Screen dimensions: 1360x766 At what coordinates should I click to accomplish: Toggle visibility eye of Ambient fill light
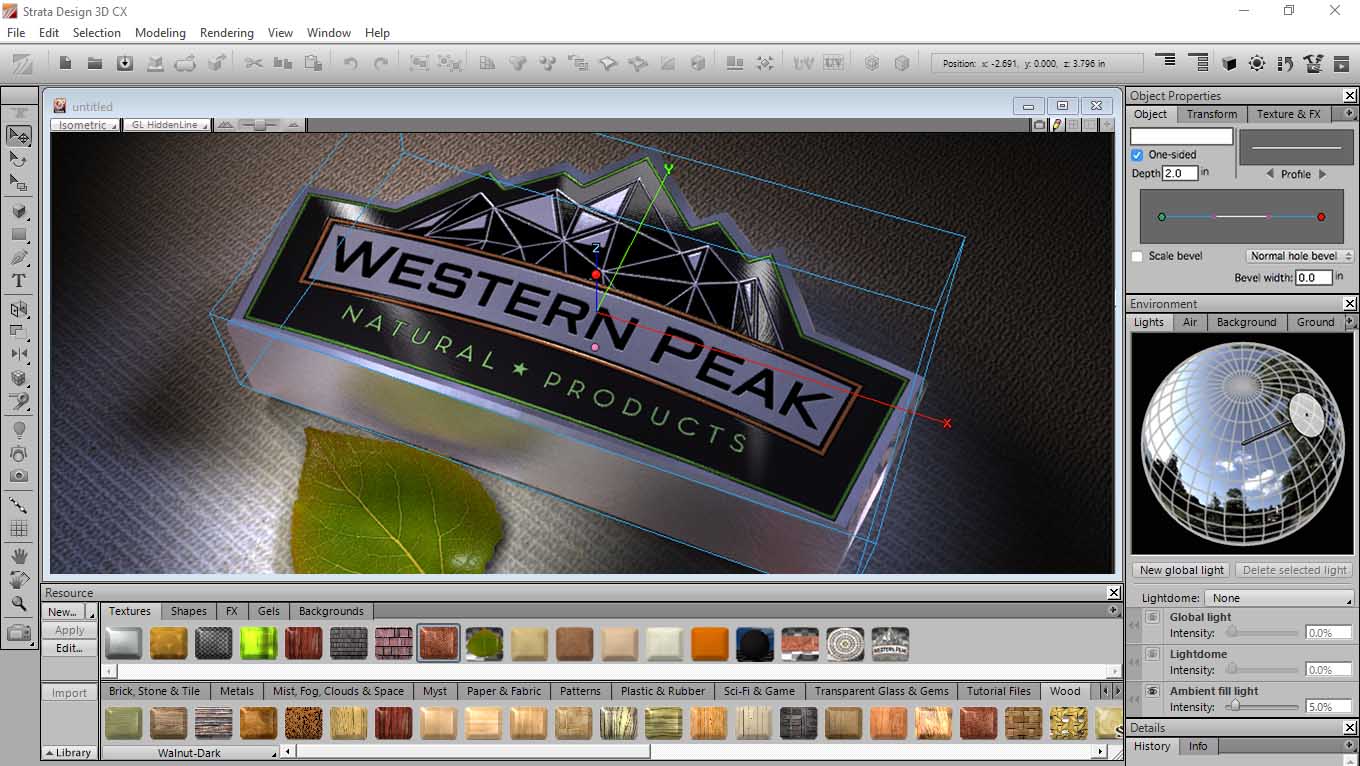pyautogui.click(x=1152, y=691)
